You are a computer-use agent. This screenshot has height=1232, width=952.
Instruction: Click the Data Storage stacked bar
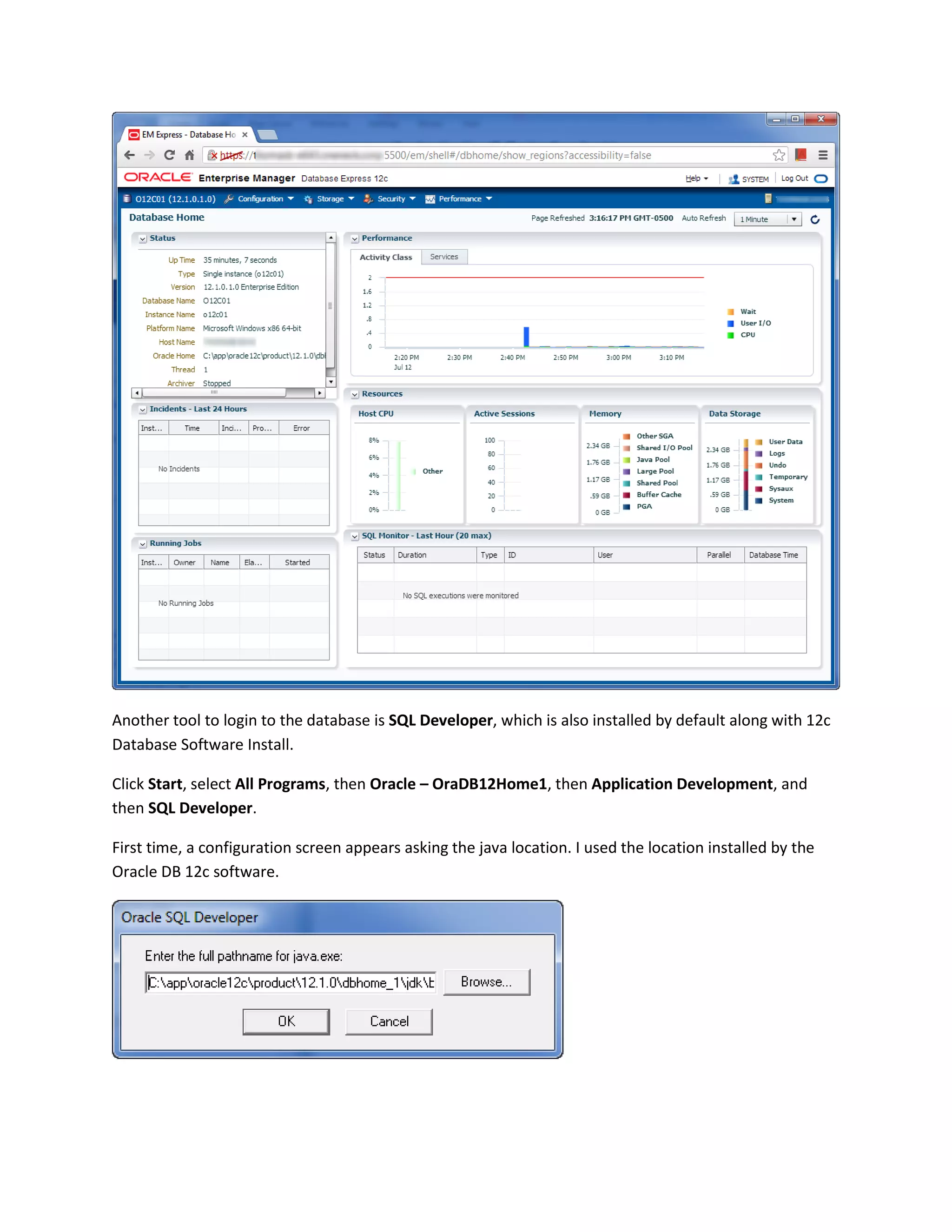746,474
